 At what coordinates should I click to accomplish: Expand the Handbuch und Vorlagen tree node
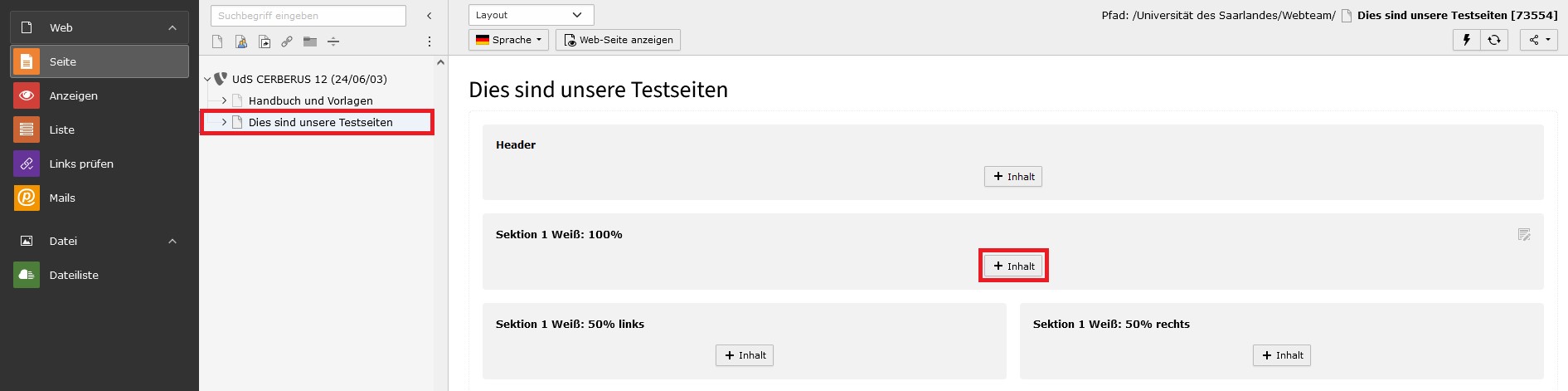point(224,100)
